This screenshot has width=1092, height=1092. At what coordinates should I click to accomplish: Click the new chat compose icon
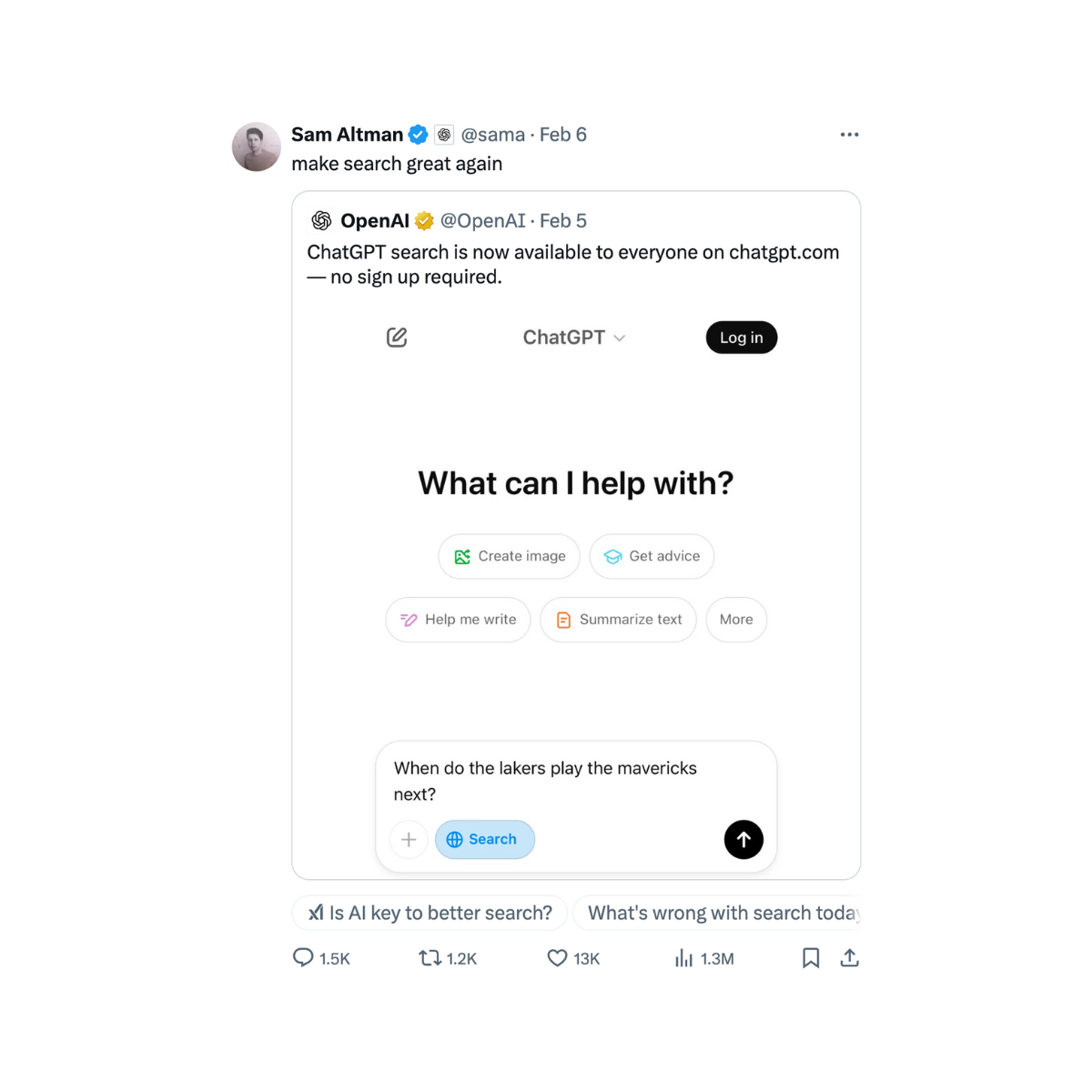click(397, 338)
